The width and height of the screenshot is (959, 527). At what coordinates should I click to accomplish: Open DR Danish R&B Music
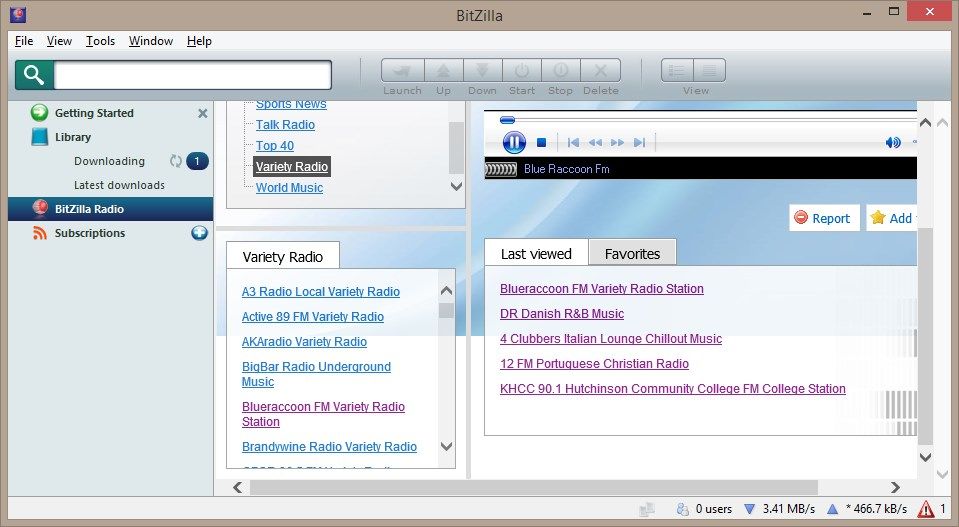[562, 314]
